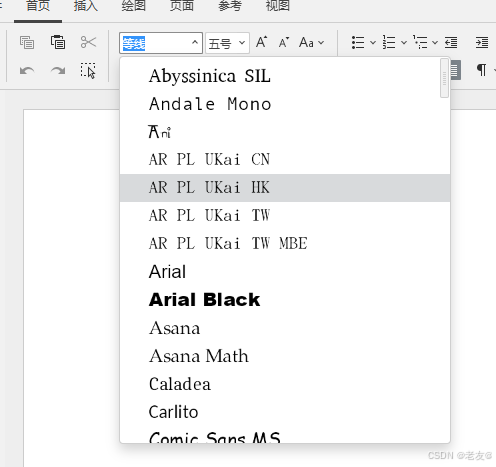Decrease the paragraph indent
The height and width of the screenshot is (467, 496).
451,43
